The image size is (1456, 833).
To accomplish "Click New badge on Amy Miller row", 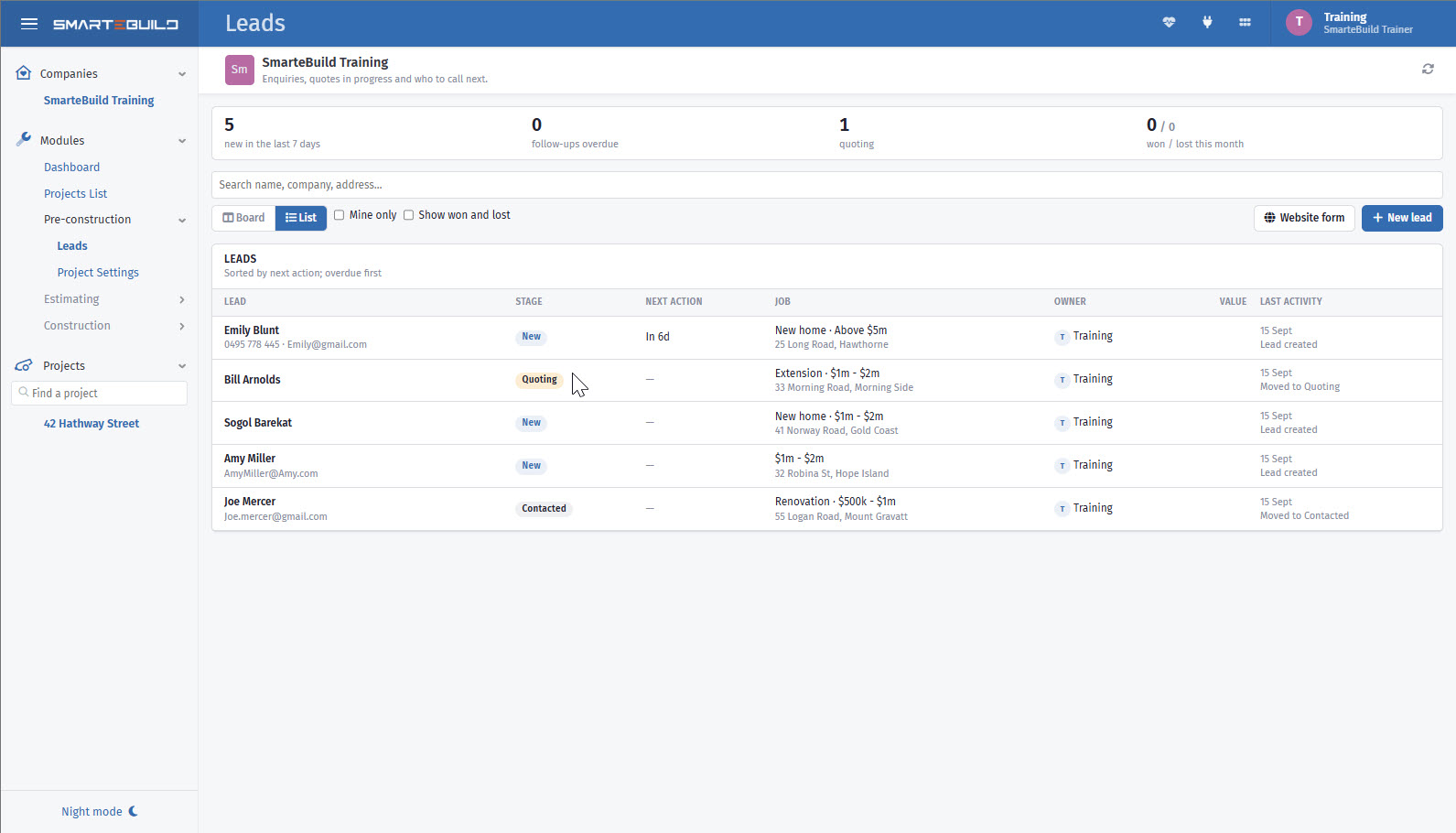I will [531, 466].
